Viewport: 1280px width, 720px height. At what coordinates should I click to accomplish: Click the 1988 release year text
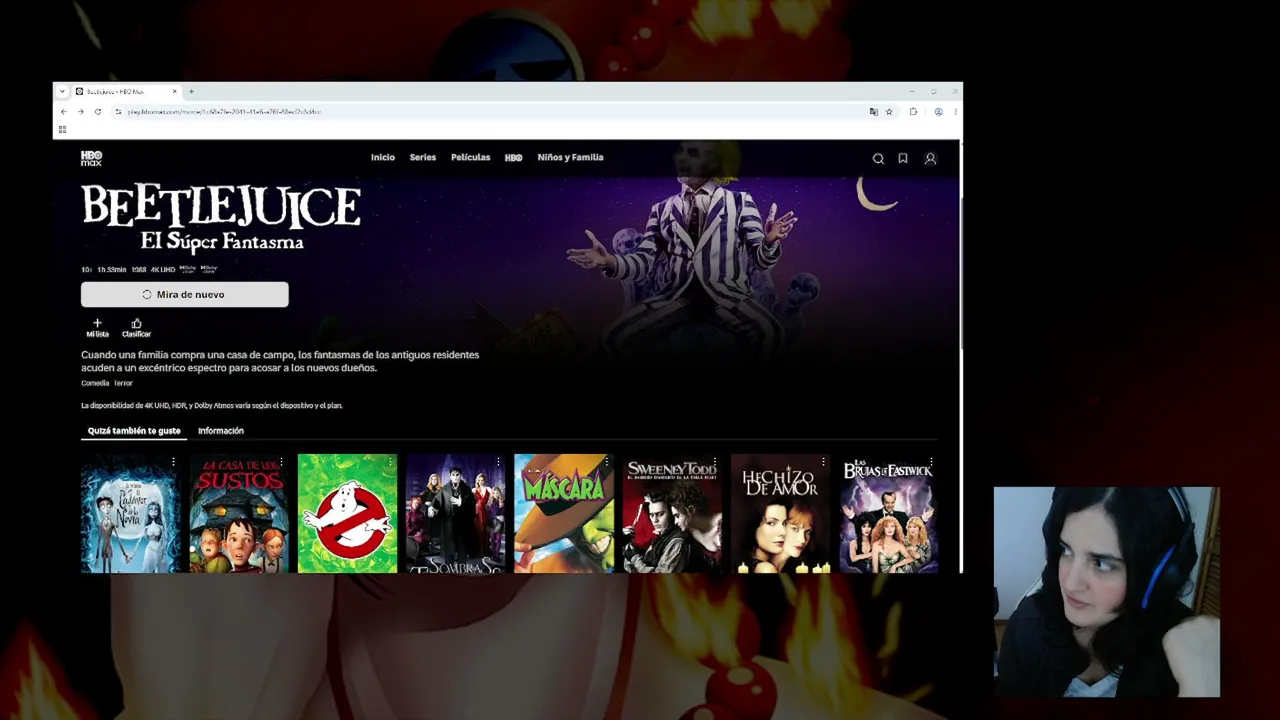coord(139,270)
